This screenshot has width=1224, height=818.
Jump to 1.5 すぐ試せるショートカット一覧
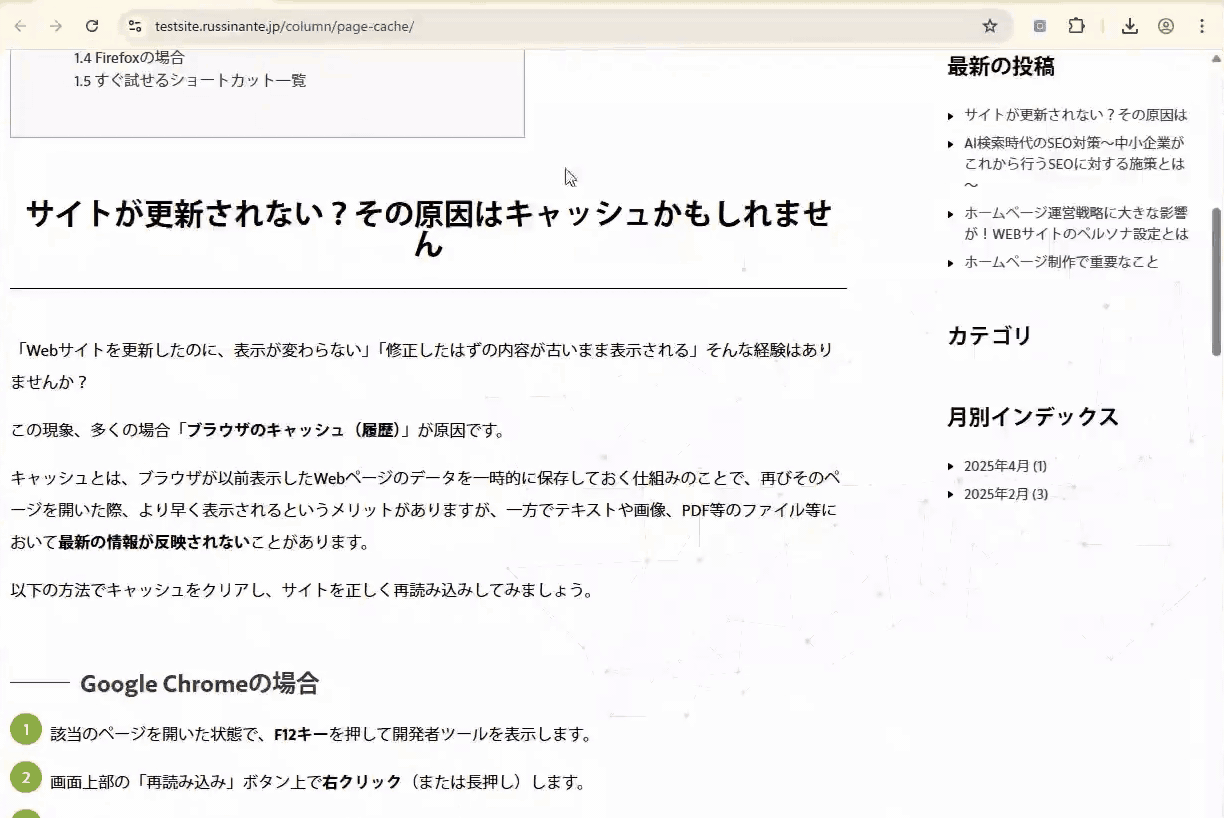pyautogui.click(x=190, y=81)
